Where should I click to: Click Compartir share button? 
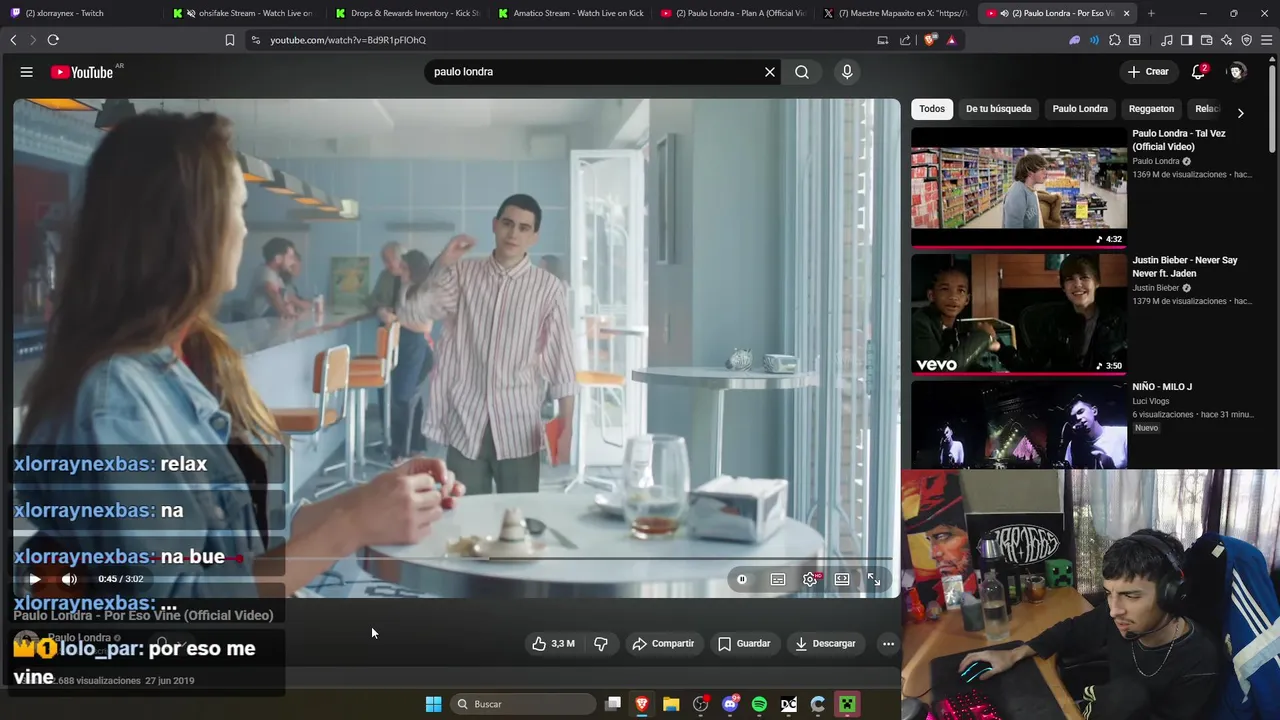[x=663, y=644]
